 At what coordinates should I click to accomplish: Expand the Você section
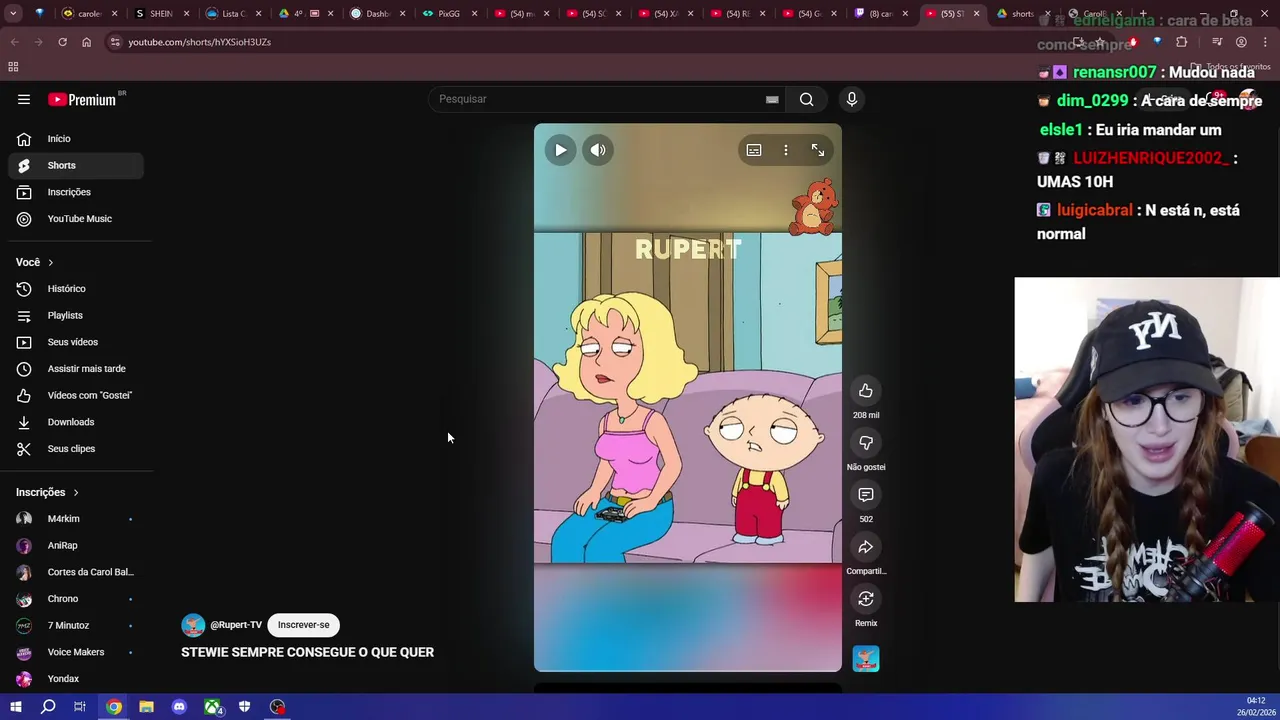(35, 262)
